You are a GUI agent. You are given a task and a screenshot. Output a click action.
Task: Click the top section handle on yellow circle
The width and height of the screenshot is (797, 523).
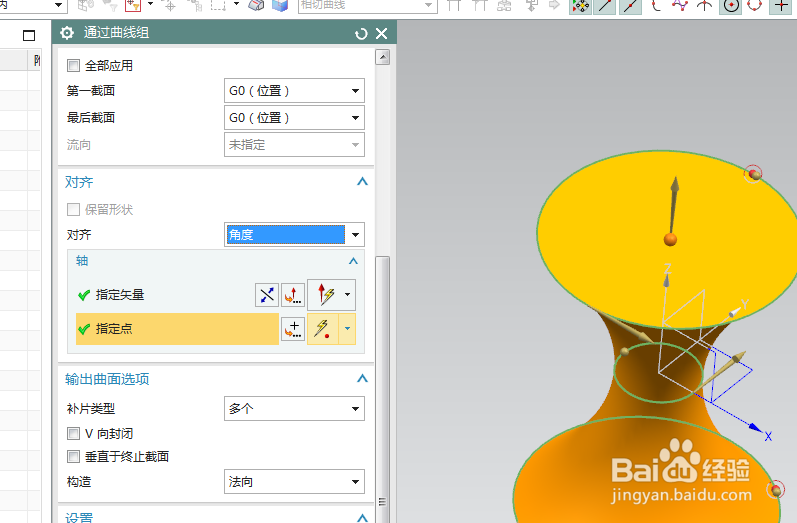pyautogui.click(x=754, y=174)
